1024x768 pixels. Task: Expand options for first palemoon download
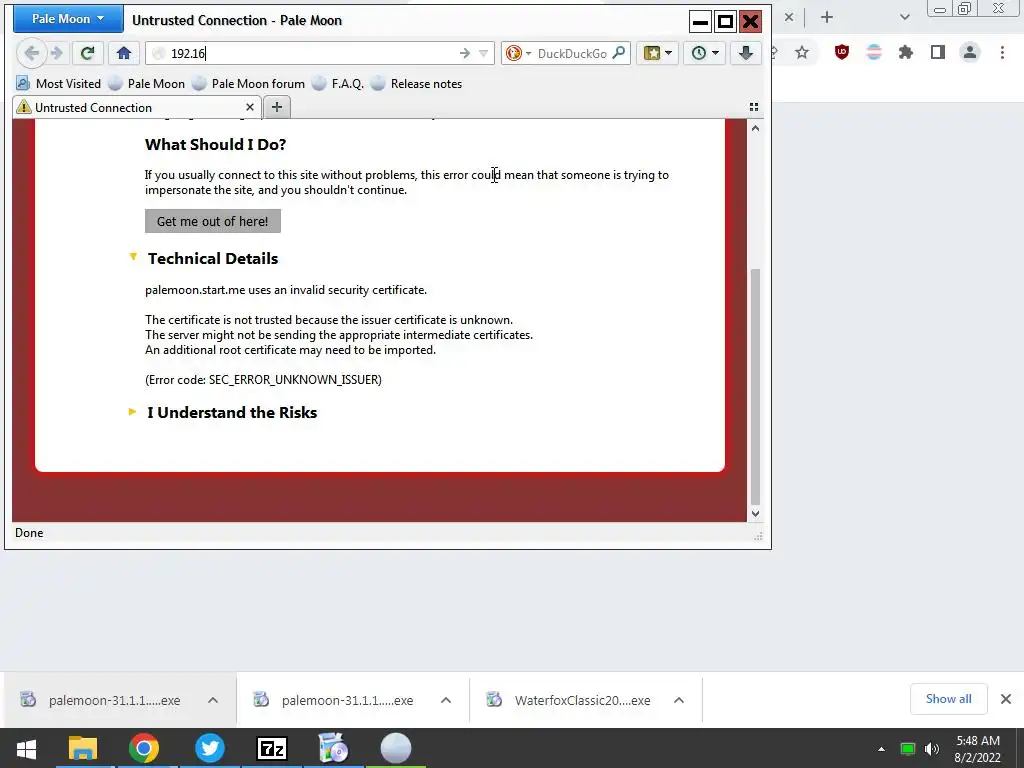pos(213,700)
